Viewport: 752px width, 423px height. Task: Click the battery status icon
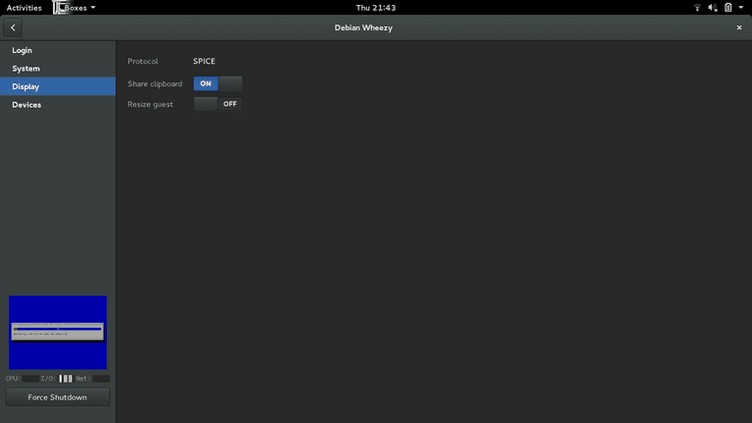[728, 8]
